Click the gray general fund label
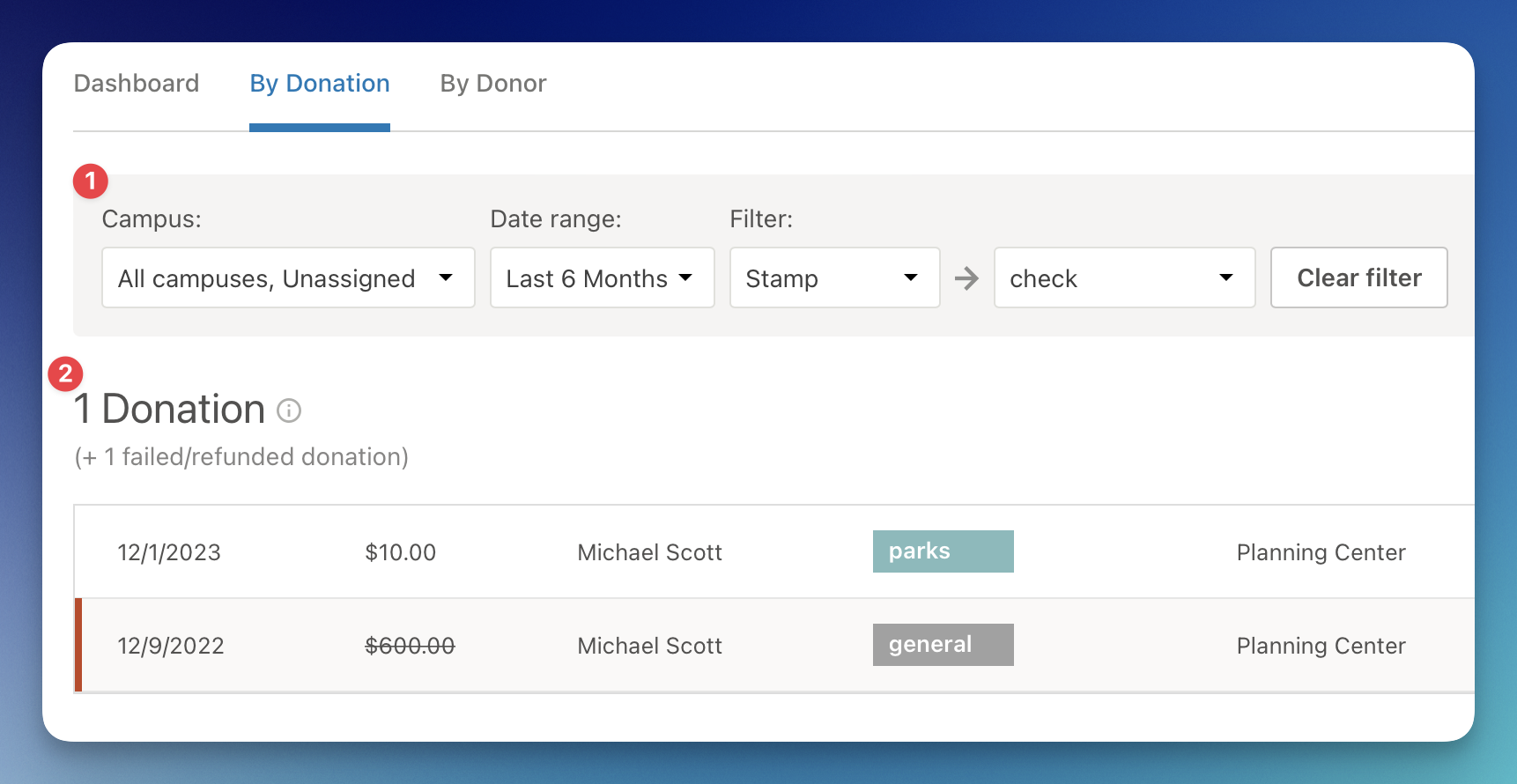This screenshot has width=1517, height=784. (943, 645)
